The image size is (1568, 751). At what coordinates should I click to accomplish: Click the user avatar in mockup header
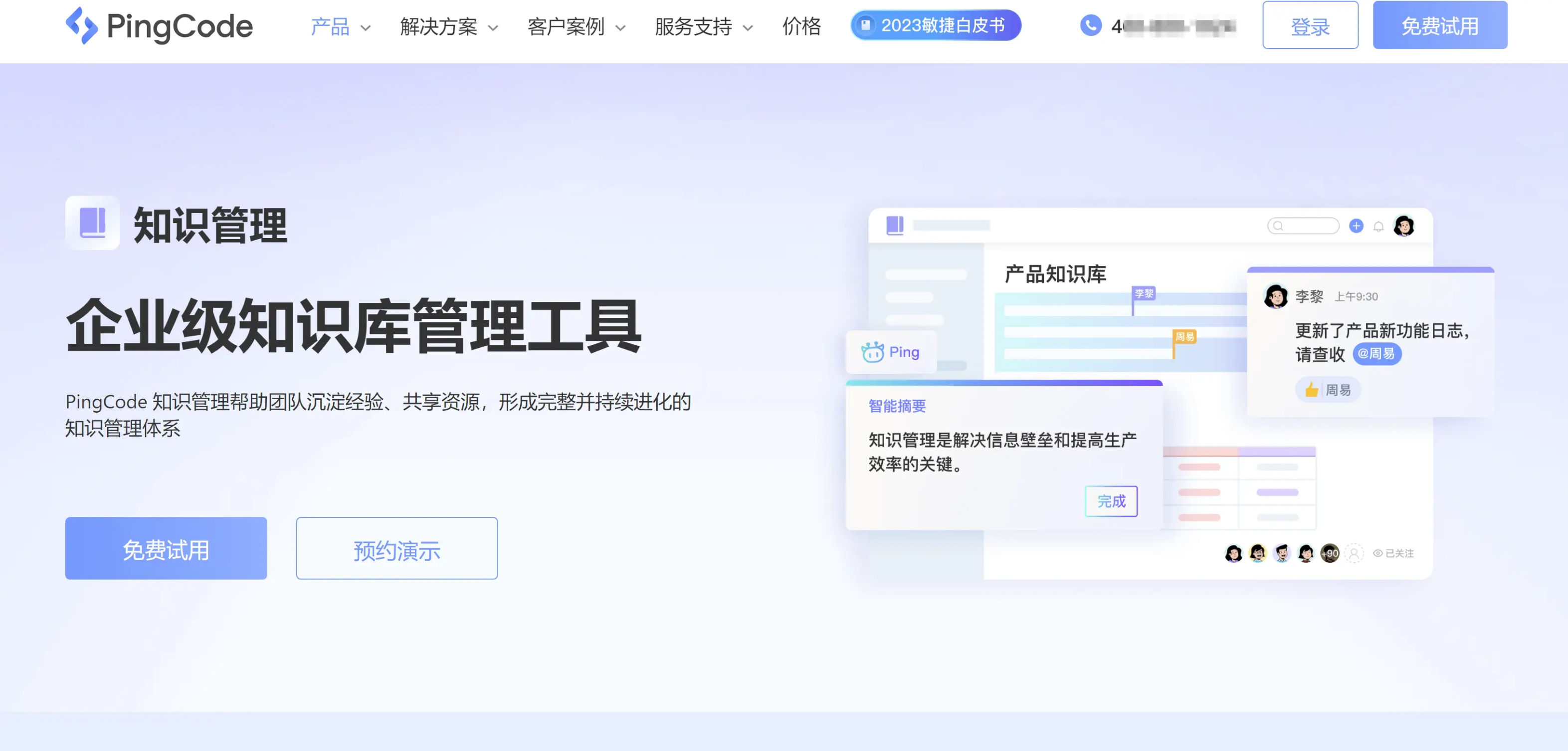coord(1404,226)
